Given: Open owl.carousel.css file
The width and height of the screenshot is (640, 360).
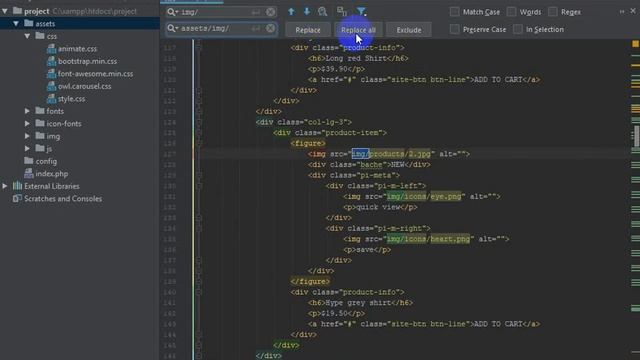Looking at the screenshot, I should (84, 86).
